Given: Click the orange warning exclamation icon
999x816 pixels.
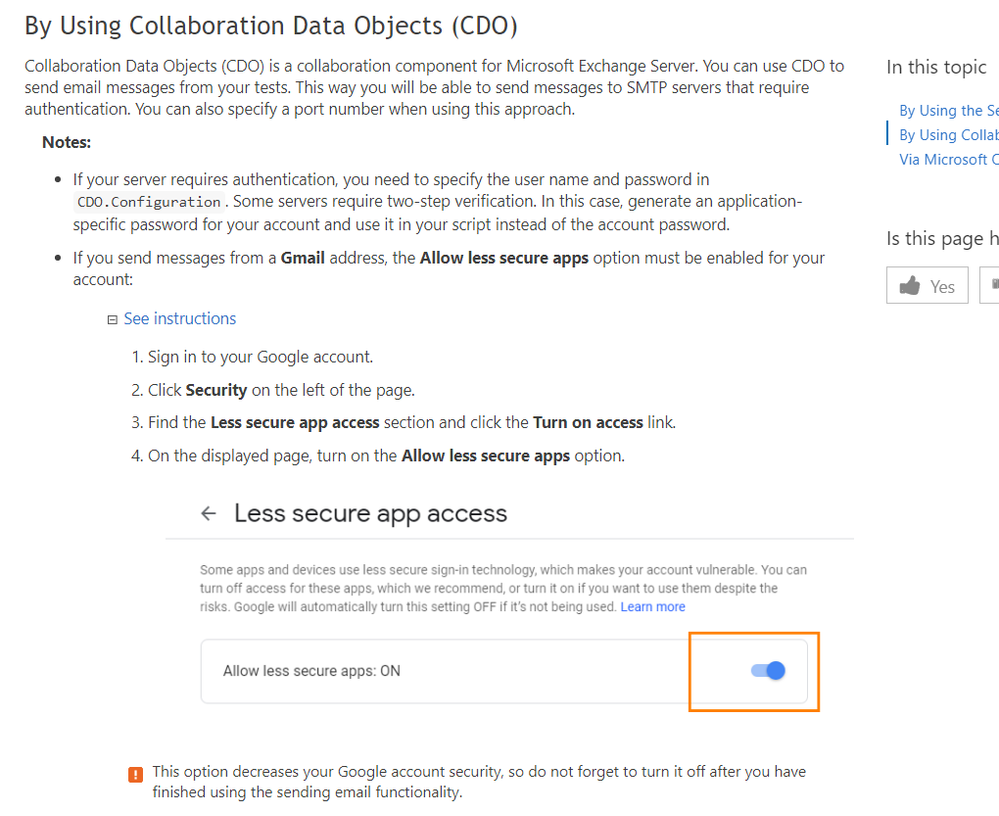Looking at the screenshot, I should 135,774.
